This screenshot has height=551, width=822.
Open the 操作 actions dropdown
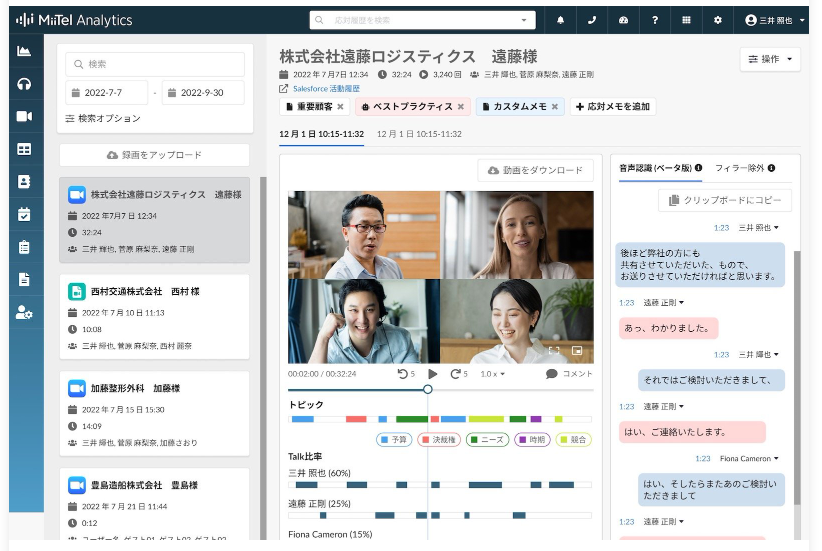770,59
